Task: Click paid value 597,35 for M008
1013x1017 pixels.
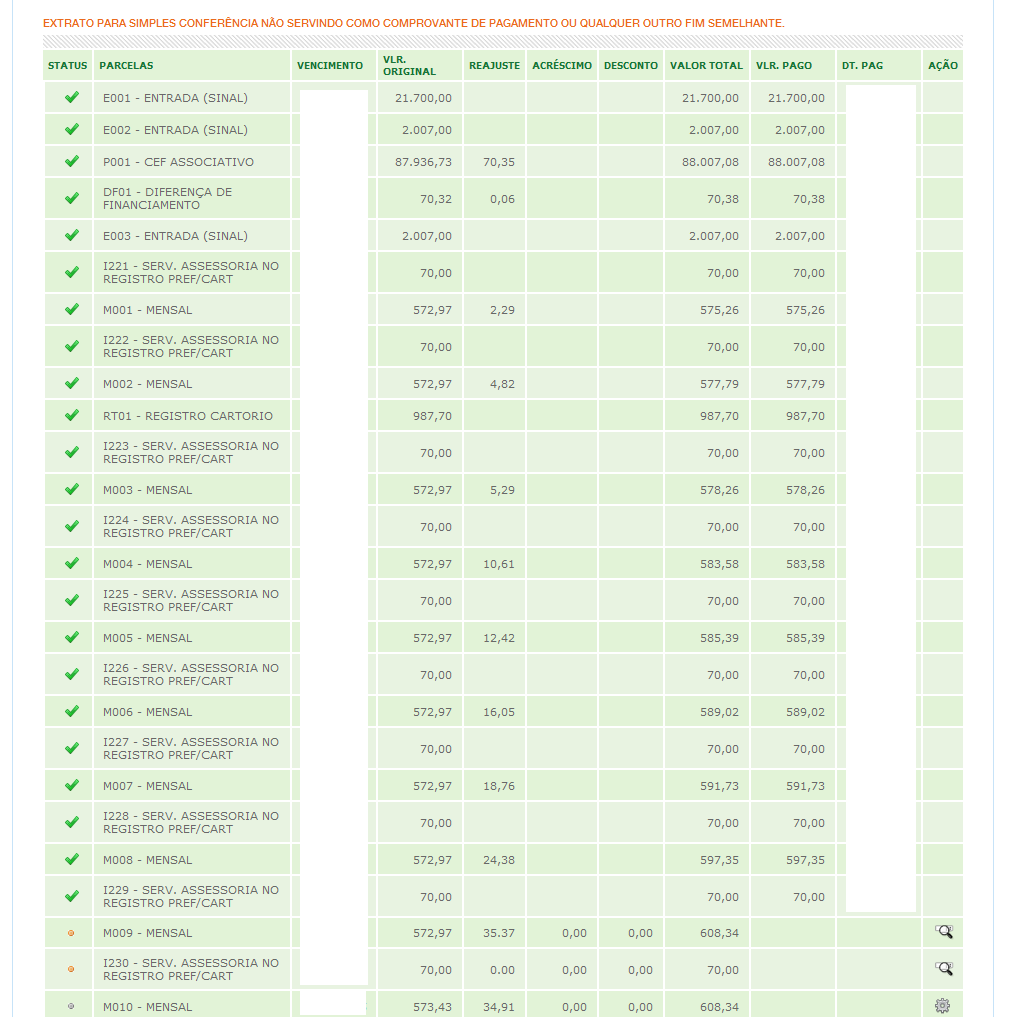Action: click(805, 860)
